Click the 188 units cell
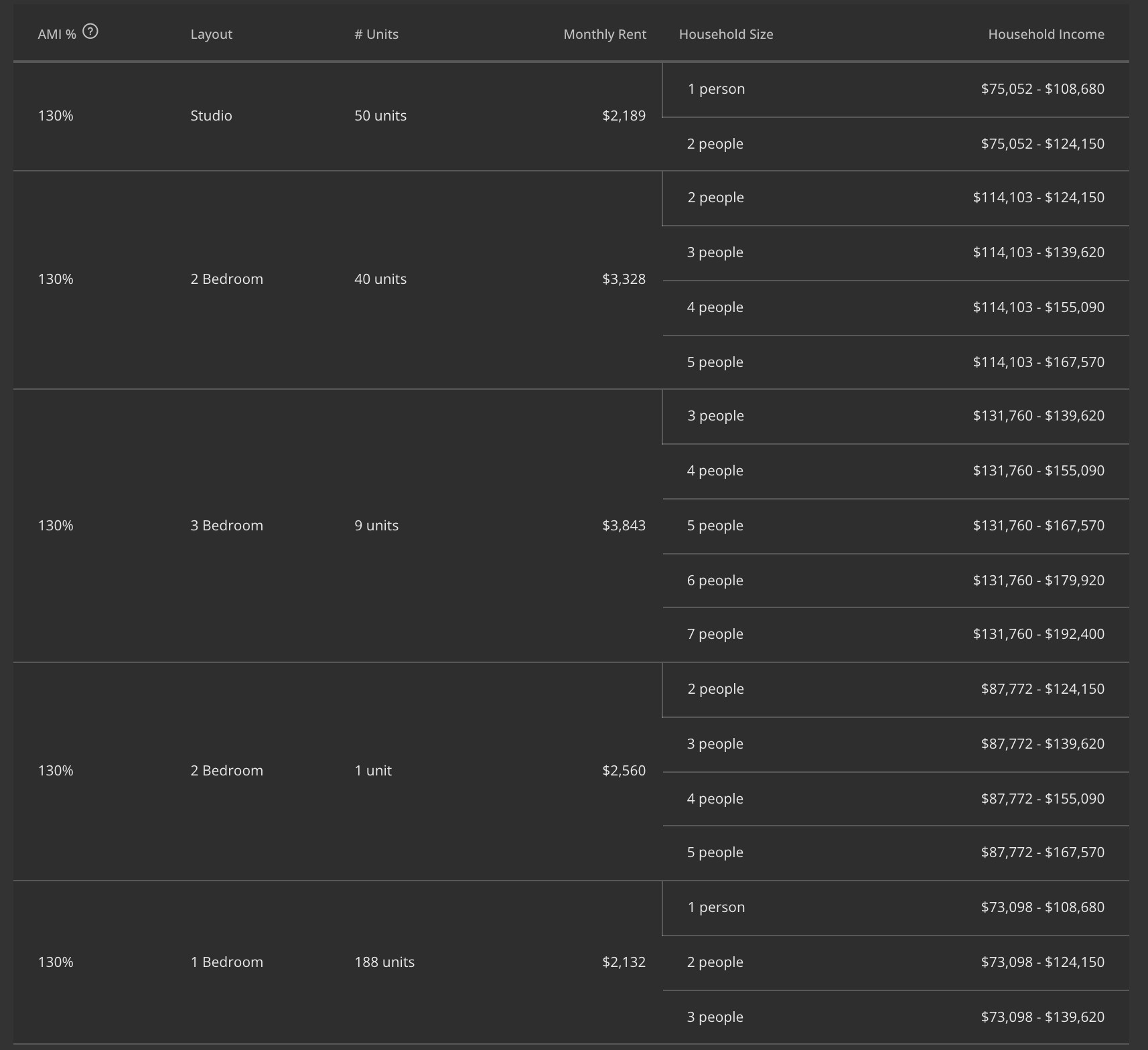This screenshot has width=1148, height=1050. (384, 962)
